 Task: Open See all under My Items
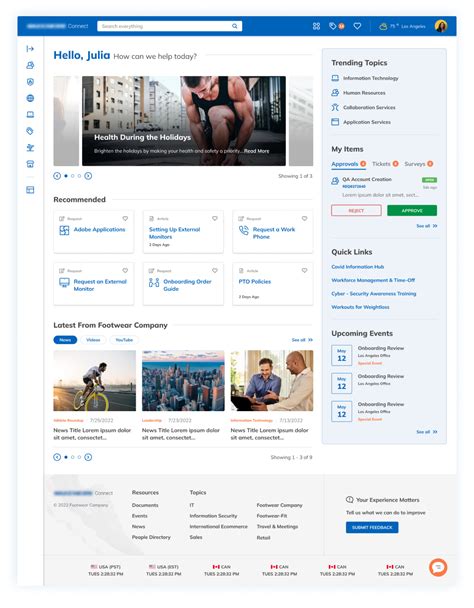pyautogui.click(x=427, y=226)
